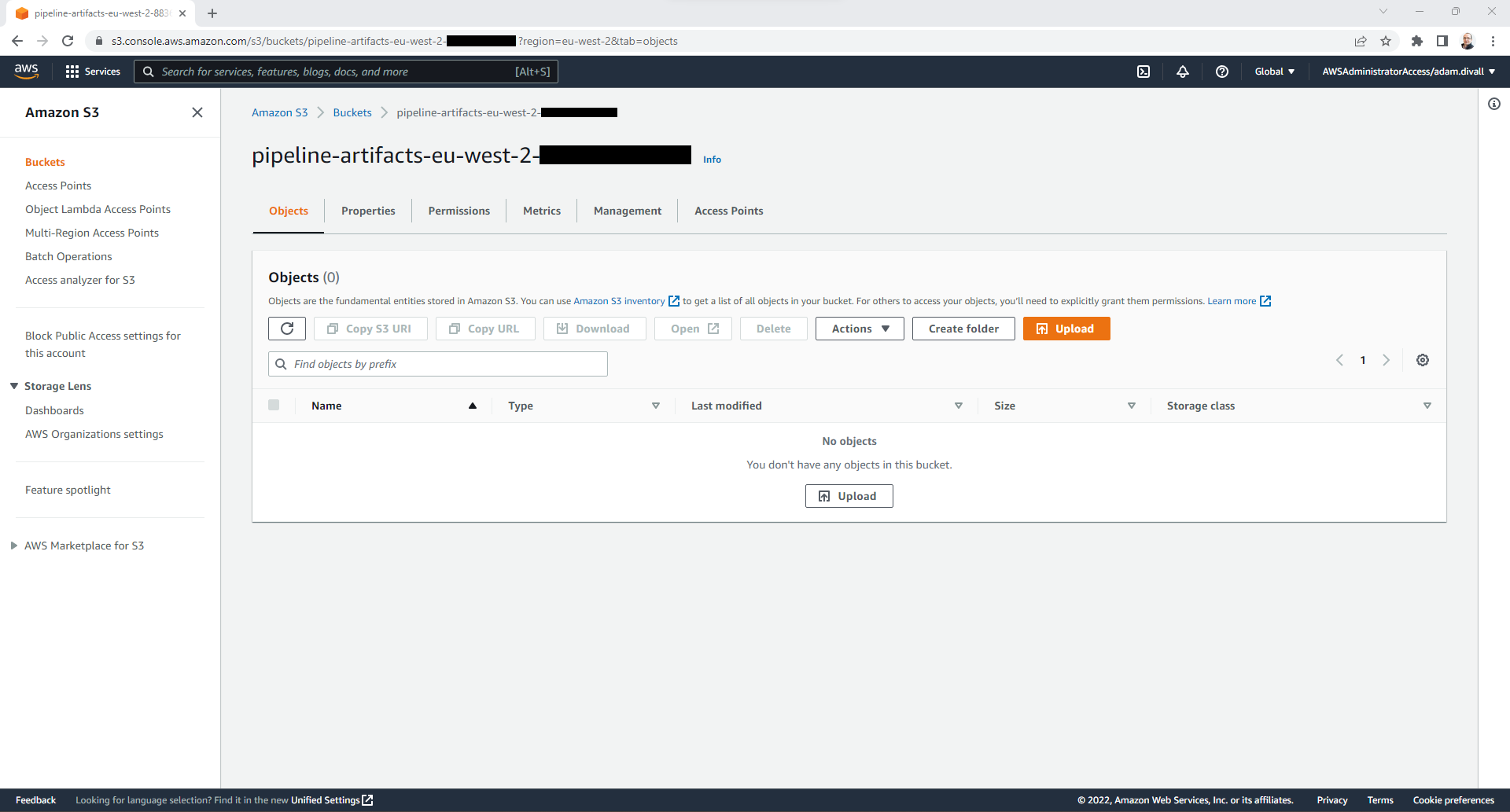
Task: Collapse the Storage Lens section
Action: pyautogui.click(x=14, y=386)
